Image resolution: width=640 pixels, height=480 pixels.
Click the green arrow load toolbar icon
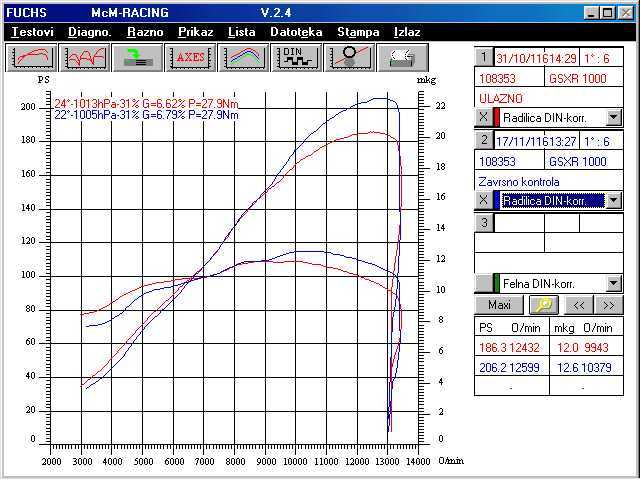pyautogui.click(x=137, y=57)
